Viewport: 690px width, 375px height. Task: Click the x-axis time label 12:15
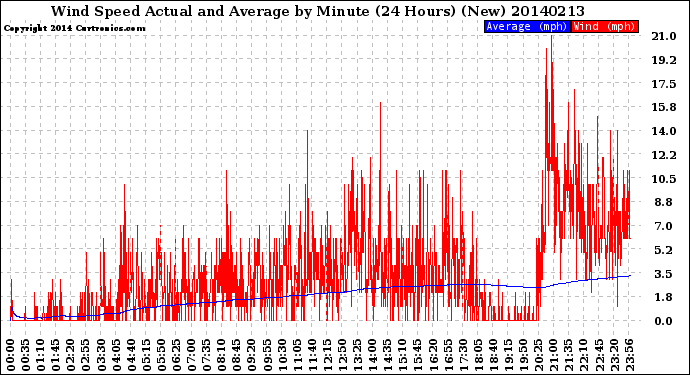[x=327, y=355]
